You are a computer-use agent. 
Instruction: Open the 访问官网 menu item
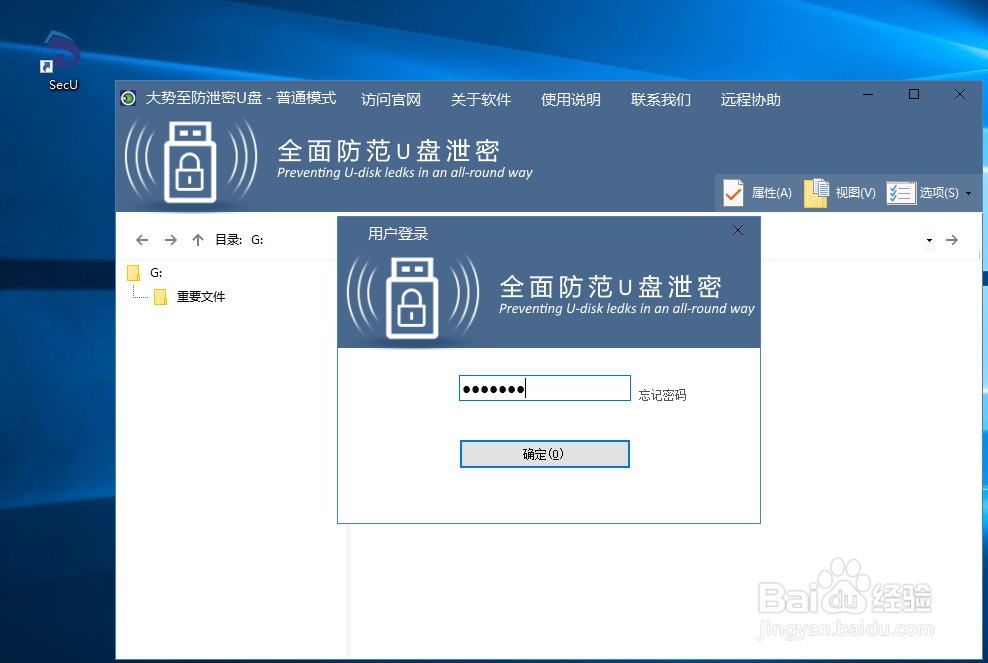390,99
